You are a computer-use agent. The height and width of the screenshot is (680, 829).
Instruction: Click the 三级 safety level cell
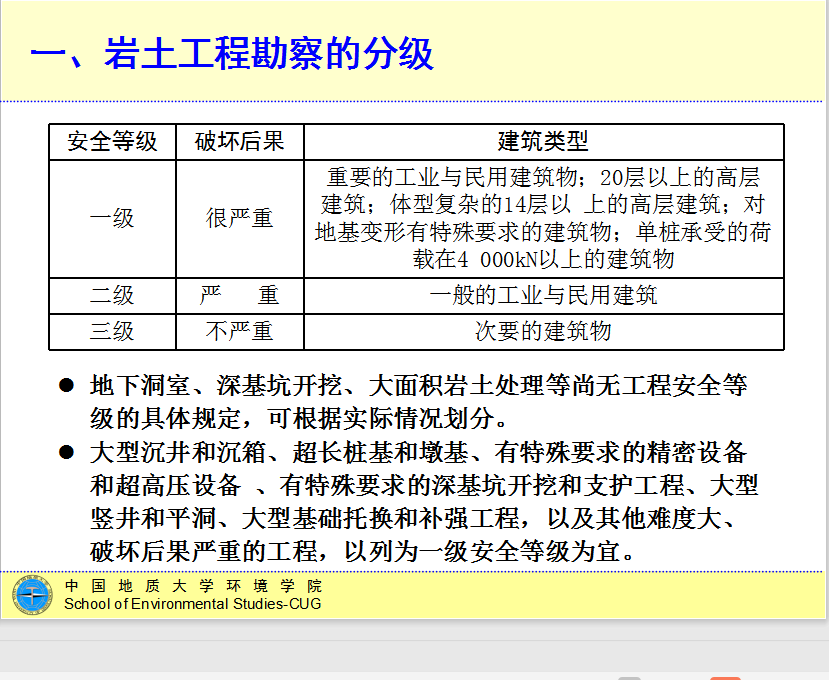[x=112, y=331]
